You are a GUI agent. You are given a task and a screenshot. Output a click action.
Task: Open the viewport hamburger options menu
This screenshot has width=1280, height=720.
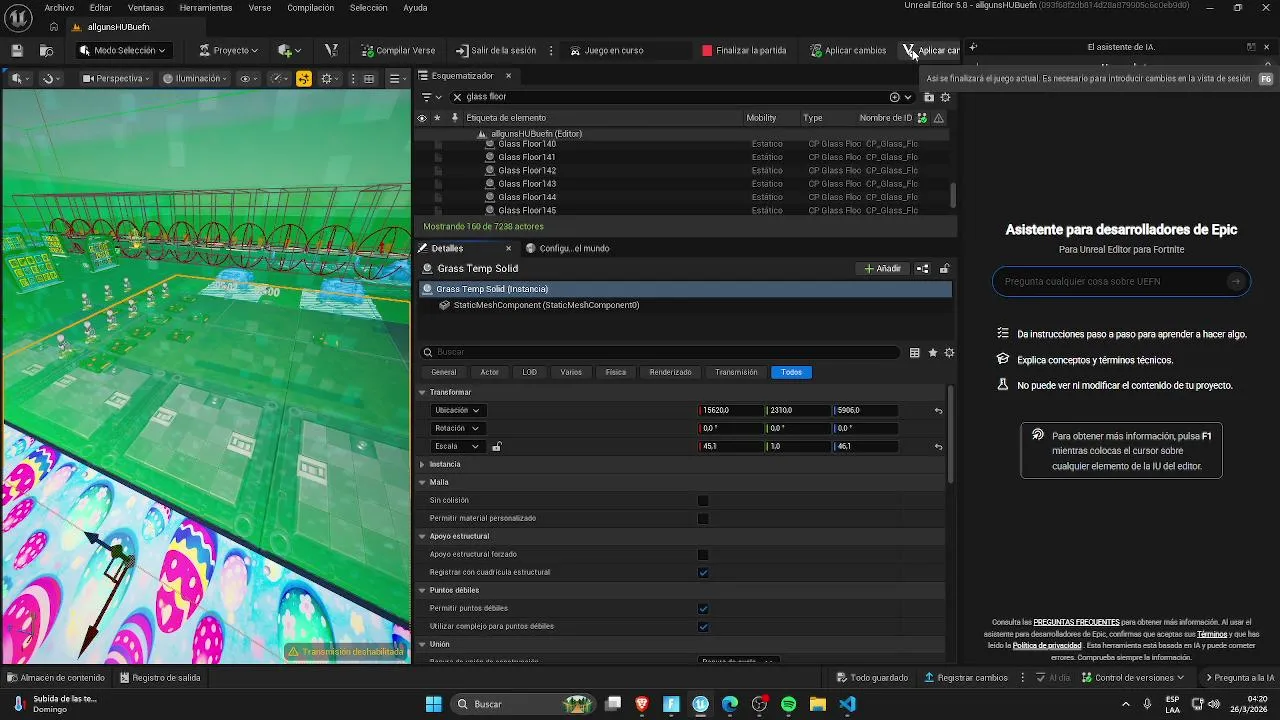click(x=397, y=78)
